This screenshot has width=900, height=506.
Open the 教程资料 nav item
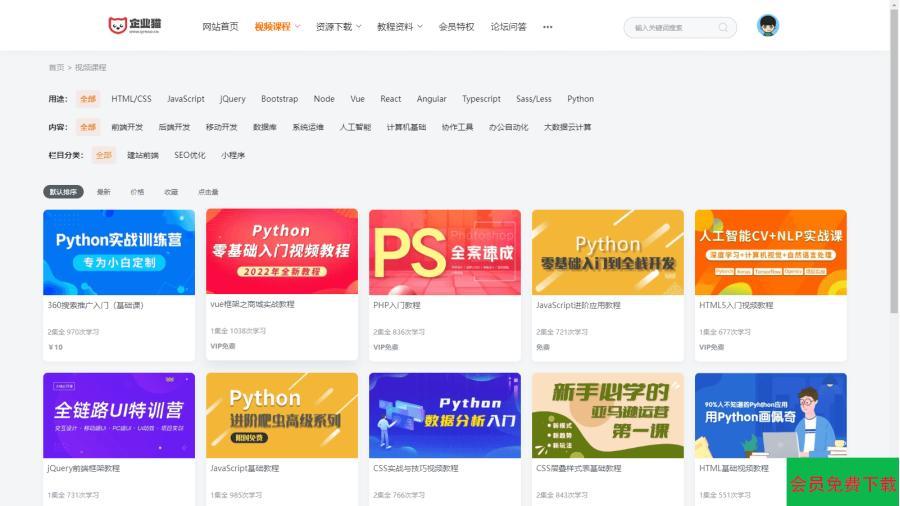click(x=395, y=27)
